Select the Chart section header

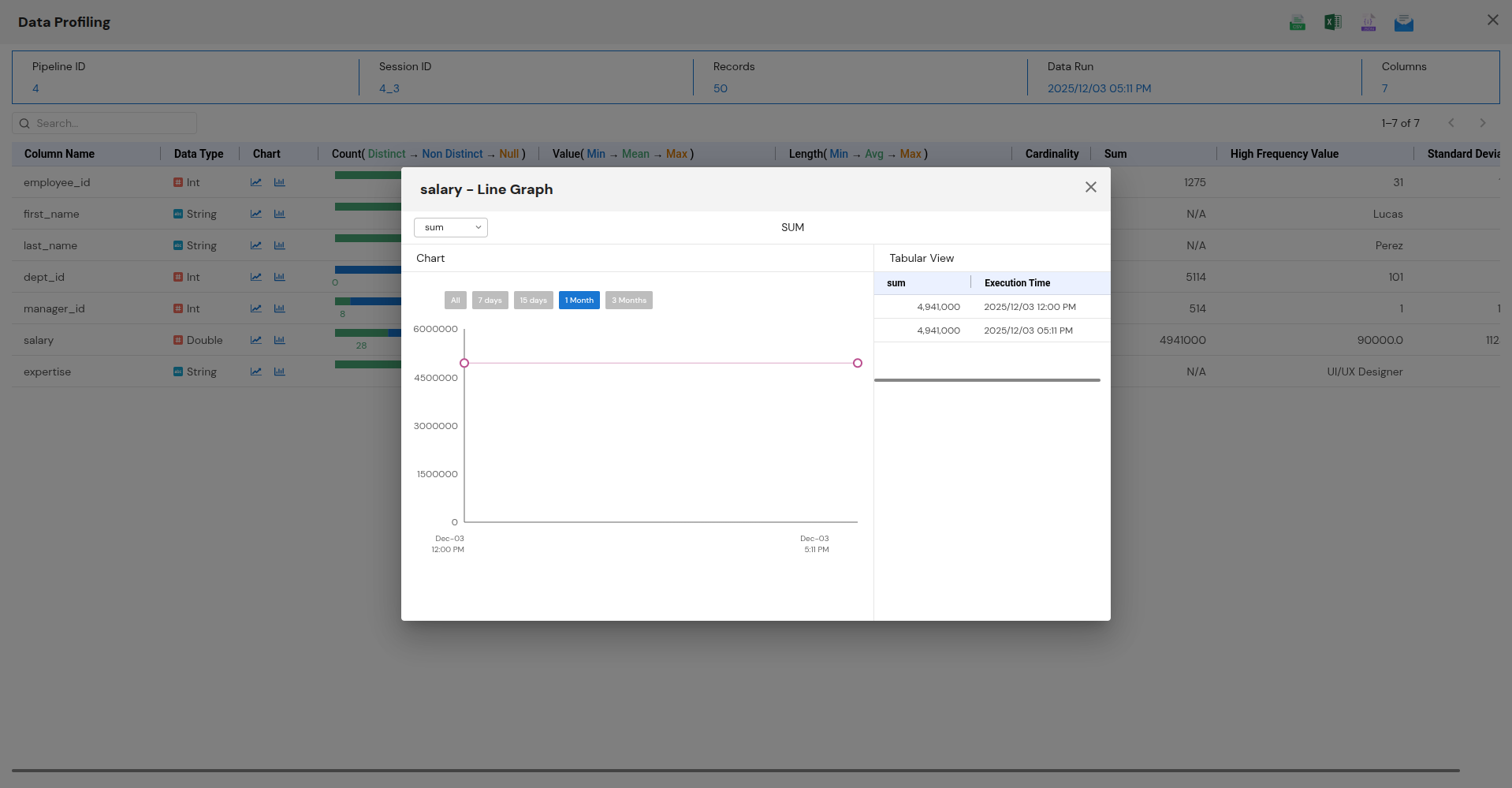tap(430, 258)
